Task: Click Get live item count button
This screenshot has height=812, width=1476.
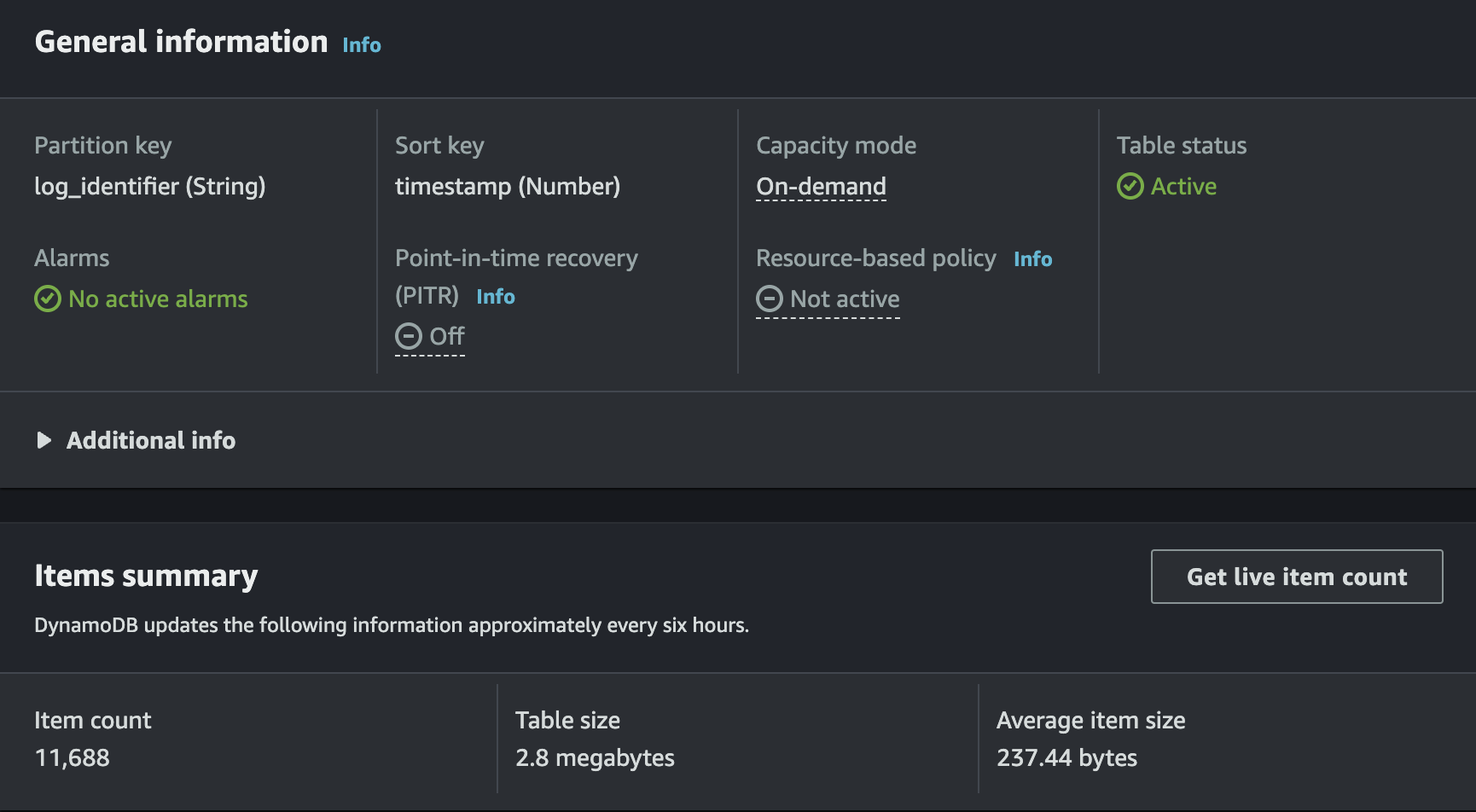Action: tap(1297, 577)
